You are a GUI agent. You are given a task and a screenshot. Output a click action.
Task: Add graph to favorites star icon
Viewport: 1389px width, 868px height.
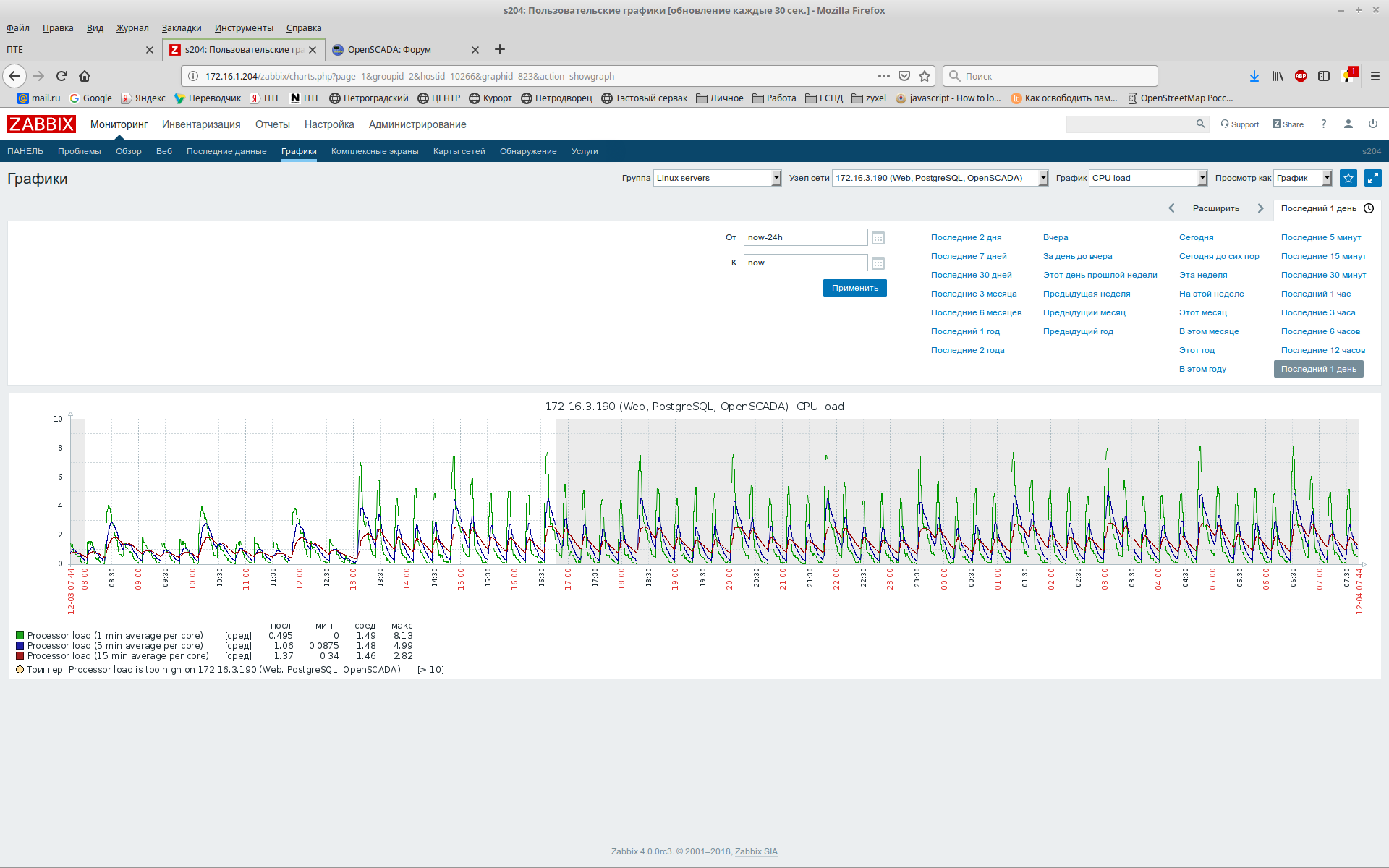1348,178
